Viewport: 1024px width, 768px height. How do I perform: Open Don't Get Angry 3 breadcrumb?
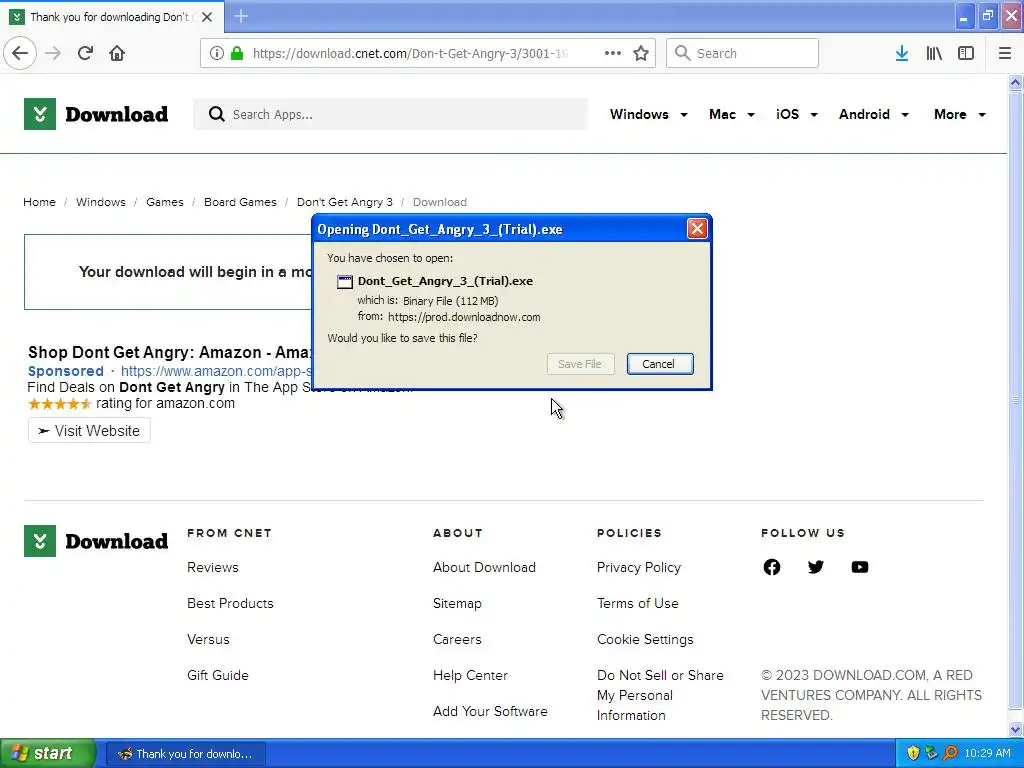click(x=345, y=202)
